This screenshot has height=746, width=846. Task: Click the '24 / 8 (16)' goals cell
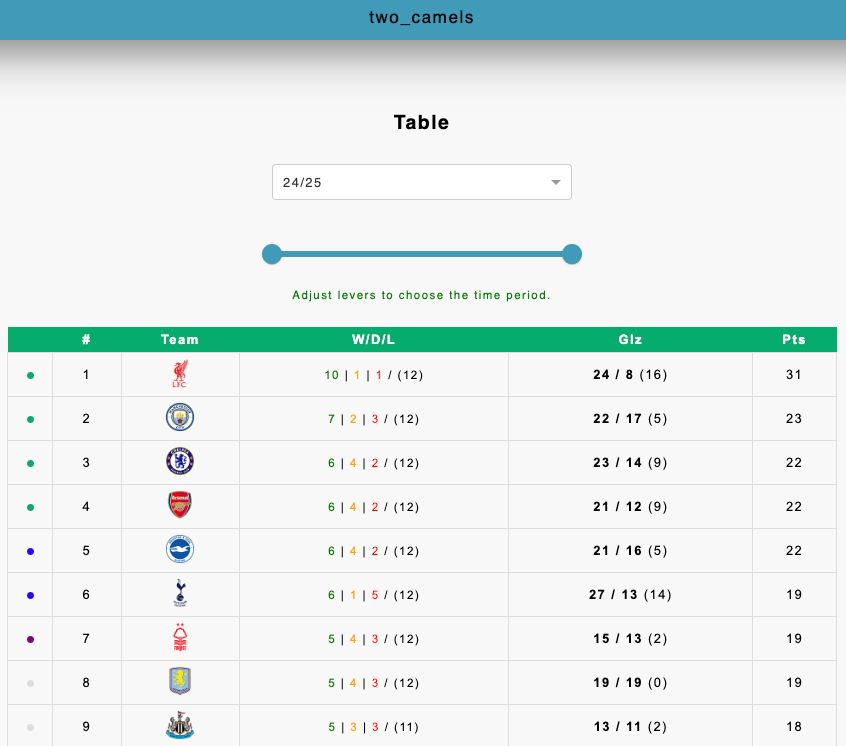pyautogui.click(x=630, y=374)
